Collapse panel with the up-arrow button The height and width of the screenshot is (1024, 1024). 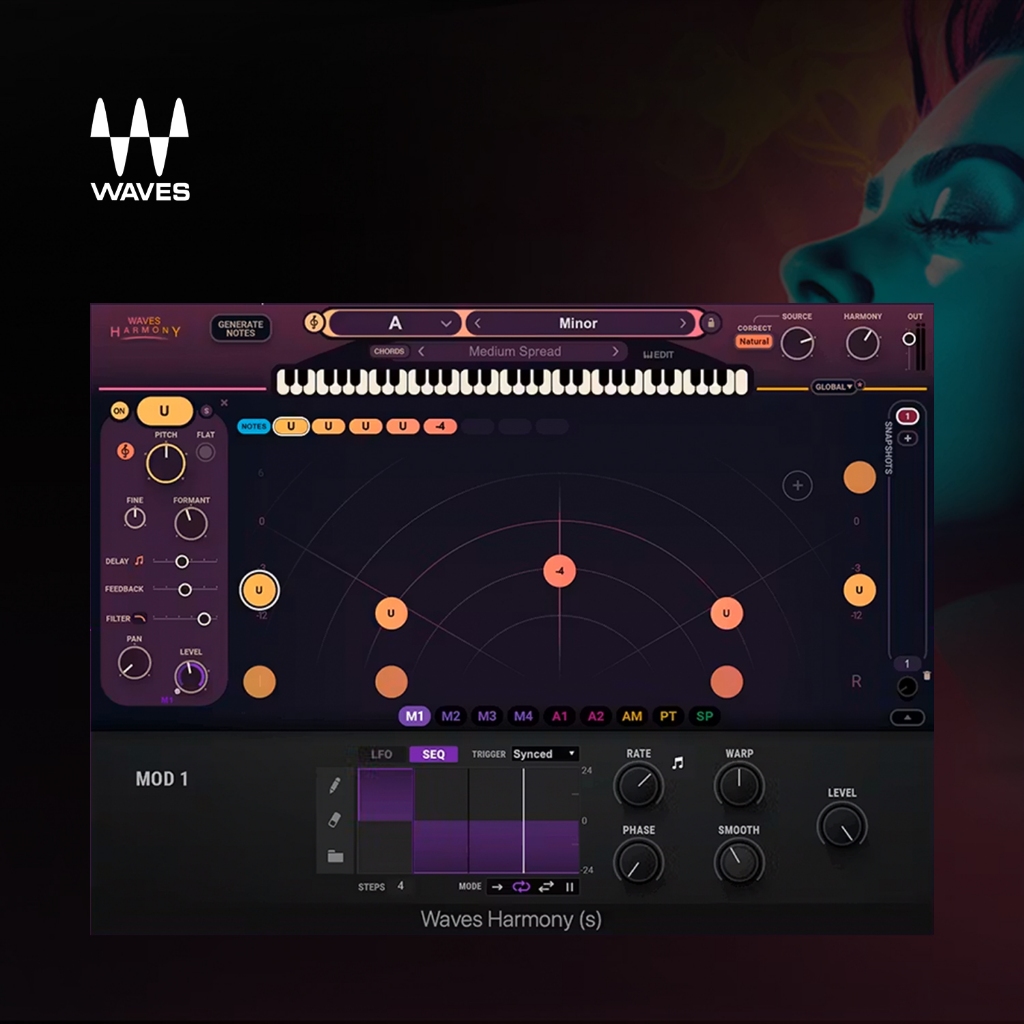907,717
